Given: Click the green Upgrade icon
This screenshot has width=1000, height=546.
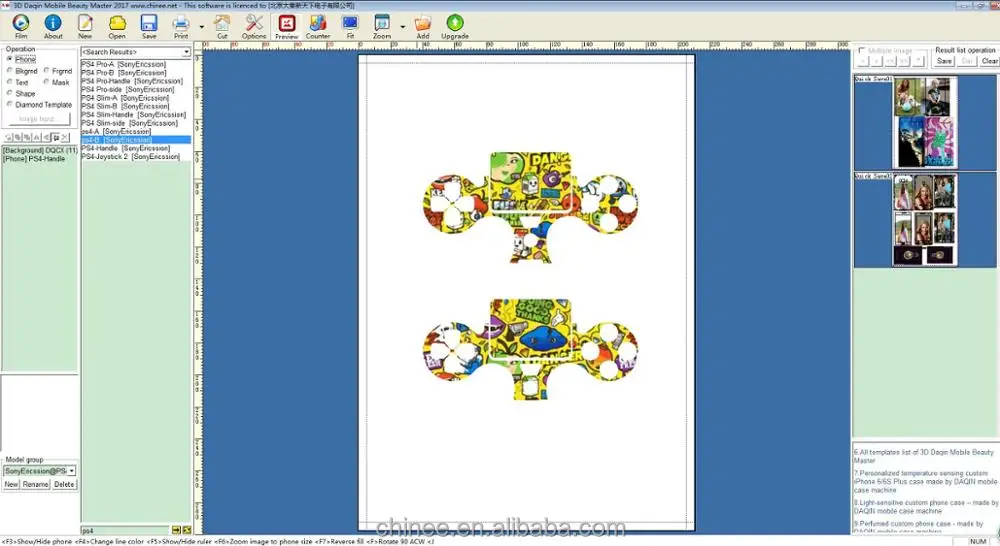Looking at the screenshot, I should pos(455,26).
